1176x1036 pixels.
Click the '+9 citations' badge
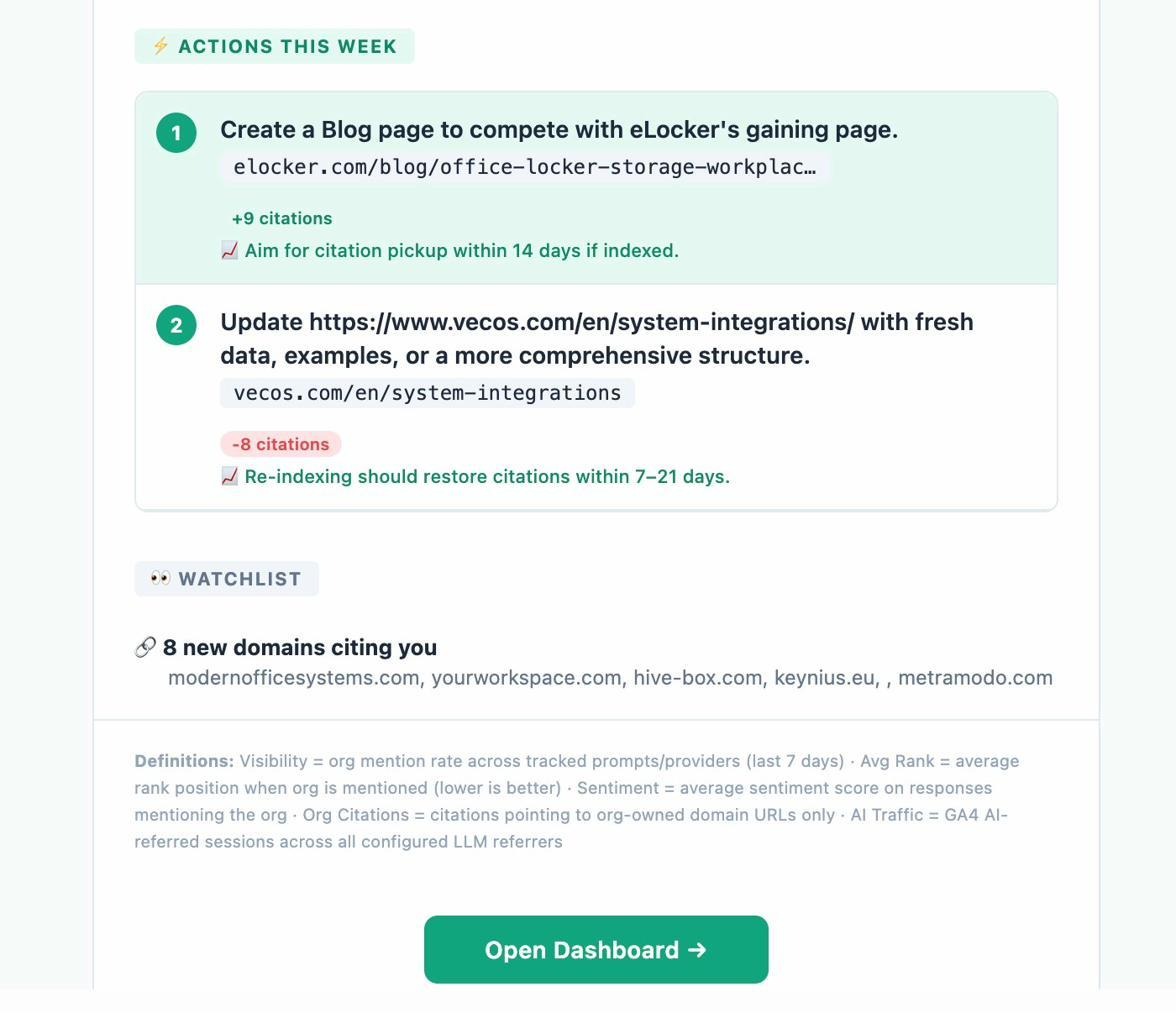[x=282, y=218]
